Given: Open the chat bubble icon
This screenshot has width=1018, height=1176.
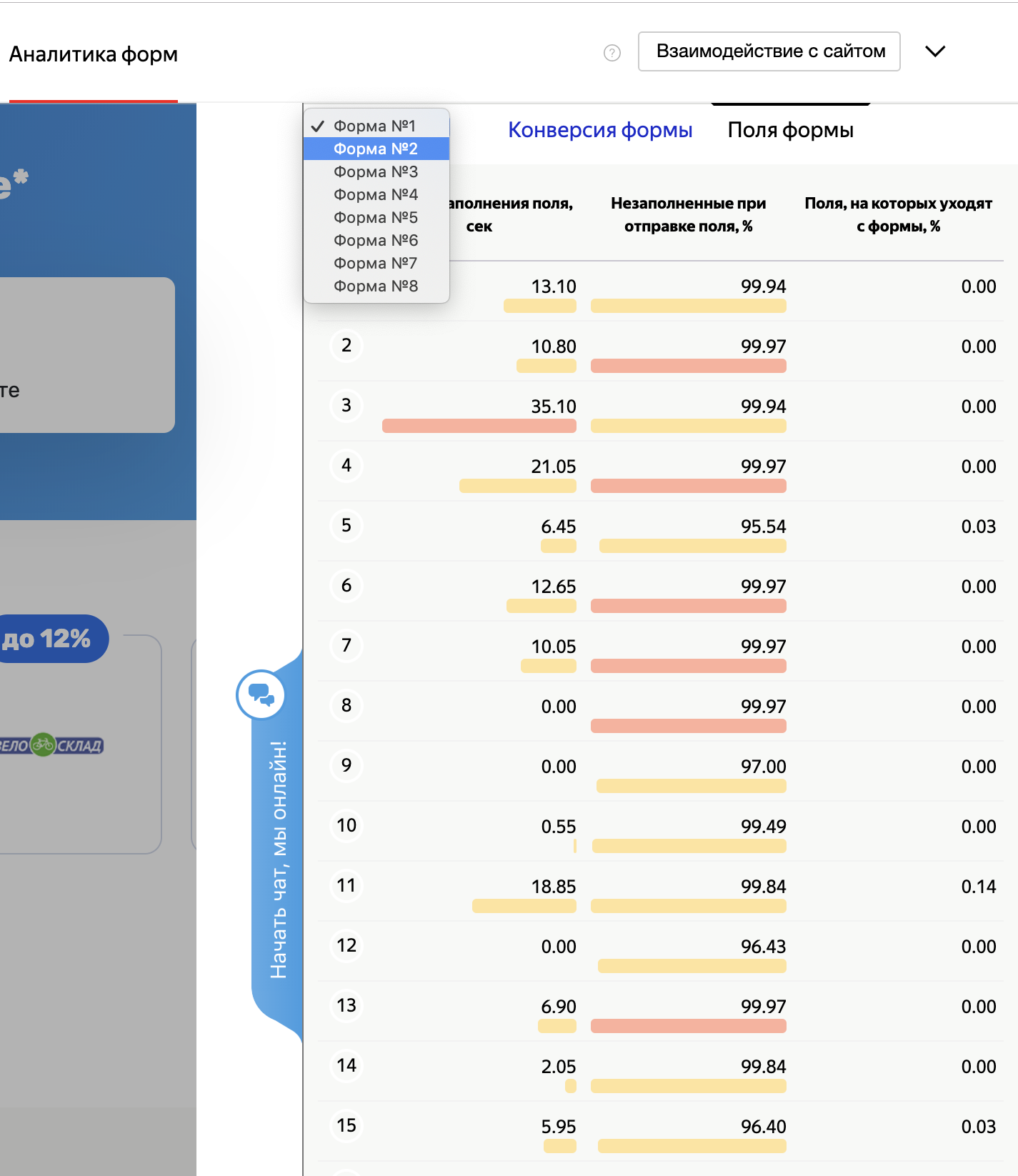Looking at the screenshot, I should point(261,694).
